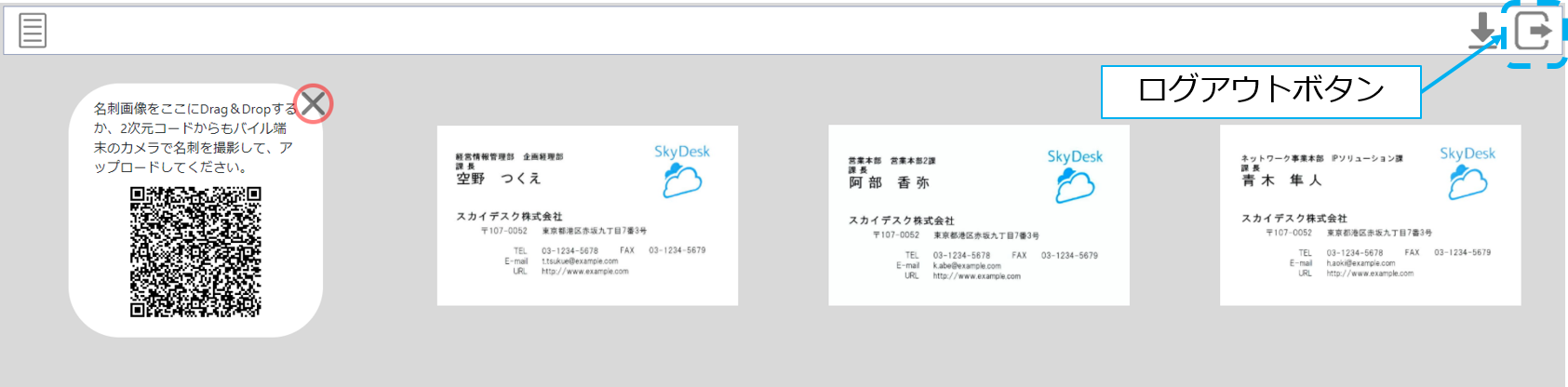Open the business card of 阿部 香弥
The image size is (1568, 387).
pyautogui.click(x=979, y=215)
